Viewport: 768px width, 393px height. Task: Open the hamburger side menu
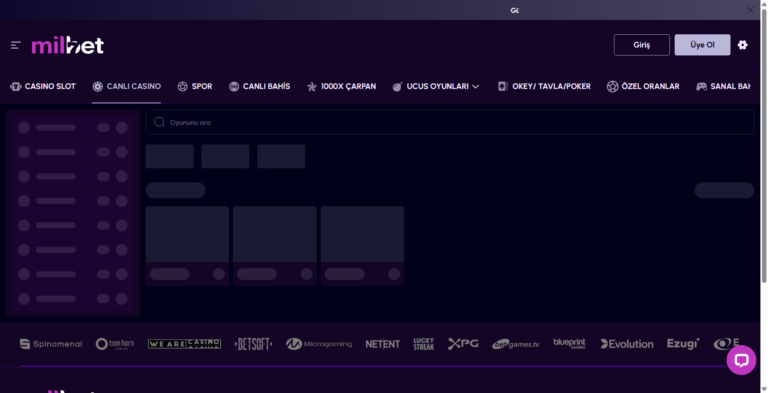pos(16,45)
